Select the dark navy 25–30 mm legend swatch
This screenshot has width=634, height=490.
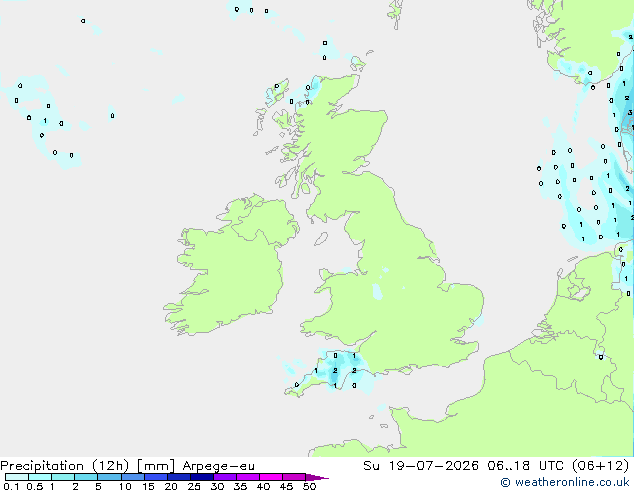[x=202, y=477]
